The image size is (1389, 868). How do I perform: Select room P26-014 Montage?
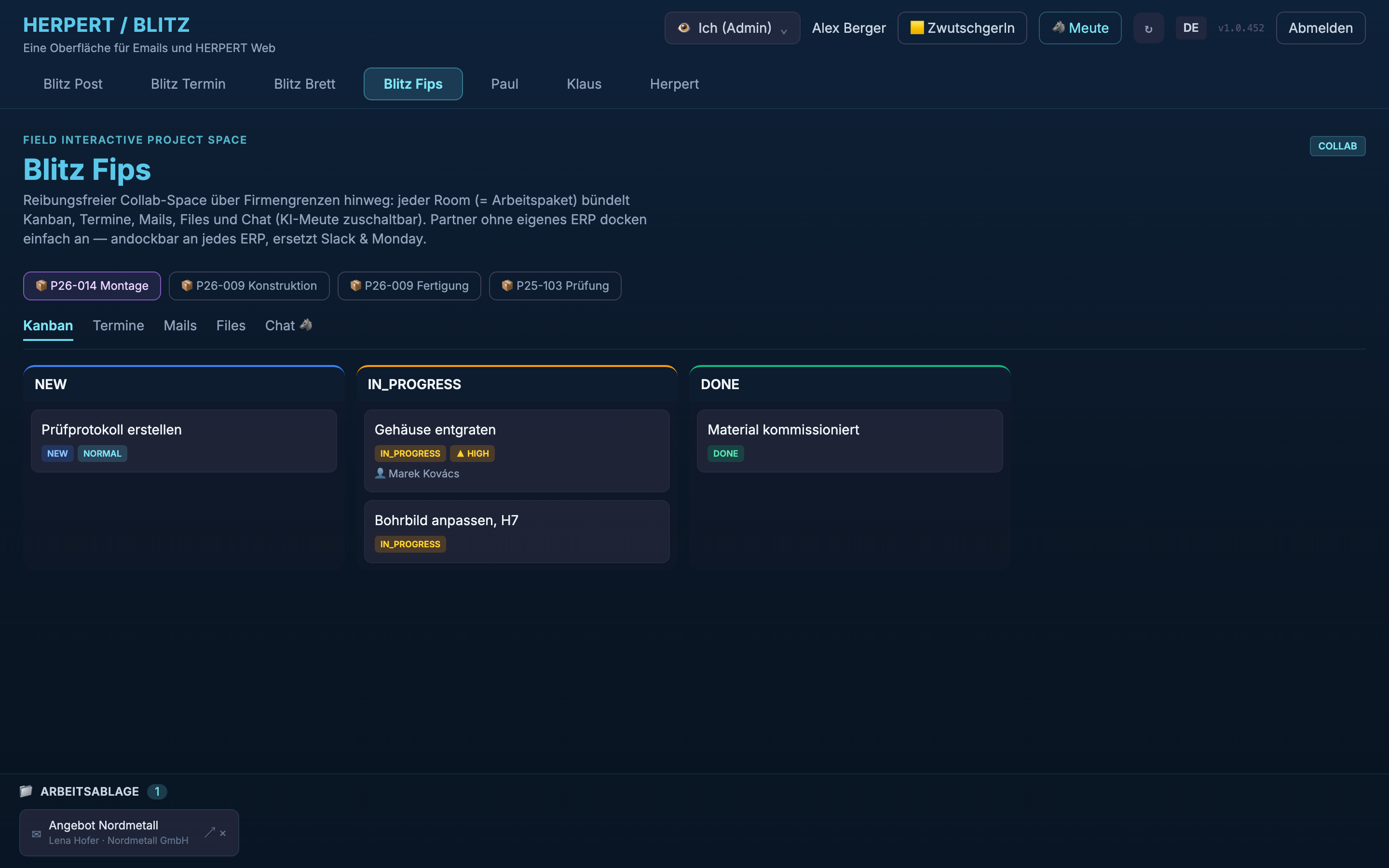click(92, 286)
